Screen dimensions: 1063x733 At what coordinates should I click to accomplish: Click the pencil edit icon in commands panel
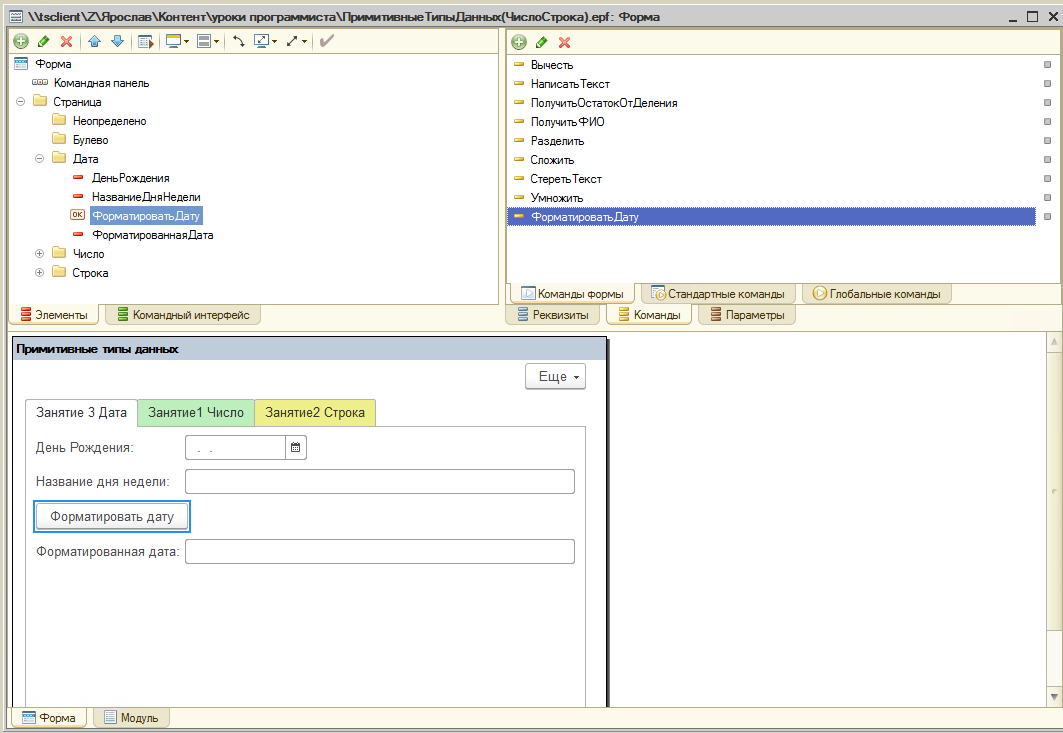[x=541, y=42]
